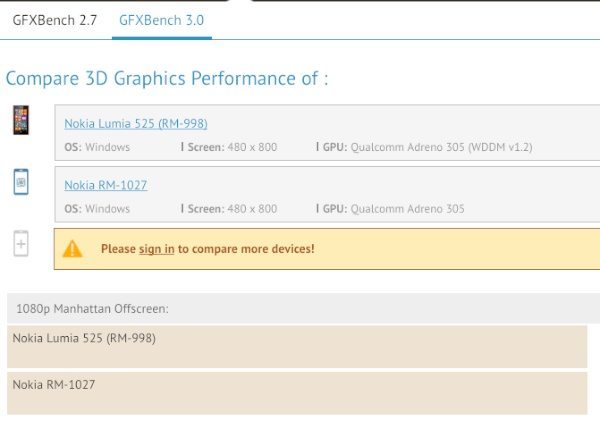Open the Nokia RM-1027 device link
Viewport: 600px width, 421px height.
click(x=105, y=185)
